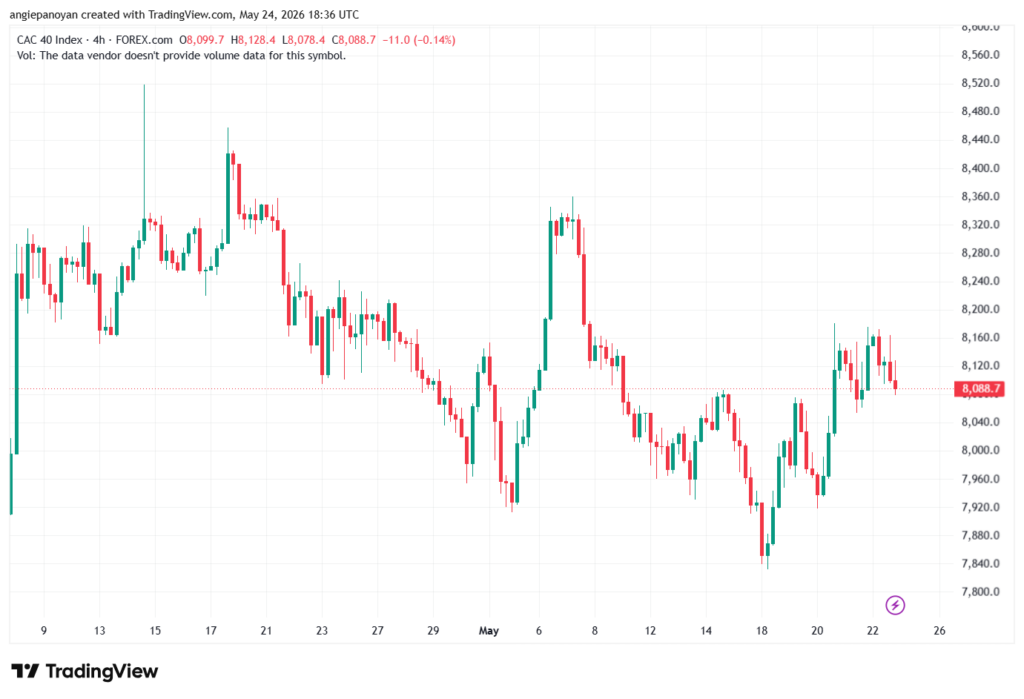Click the TradingView wordmark text
1024x699 pixels.
tap(102, 671)
